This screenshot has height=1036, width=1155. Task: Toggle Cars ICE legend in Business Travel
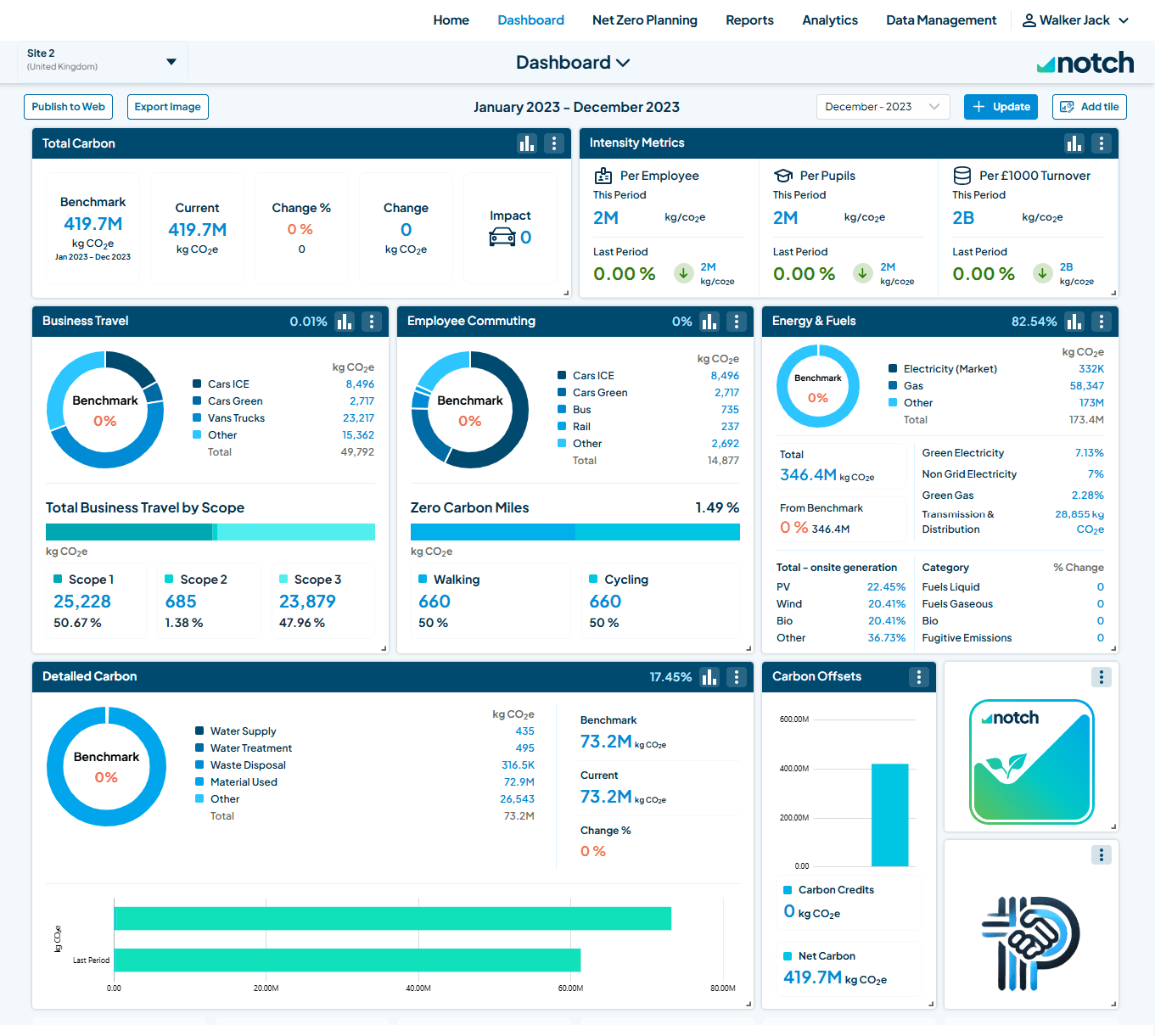(x=227, y=384)
